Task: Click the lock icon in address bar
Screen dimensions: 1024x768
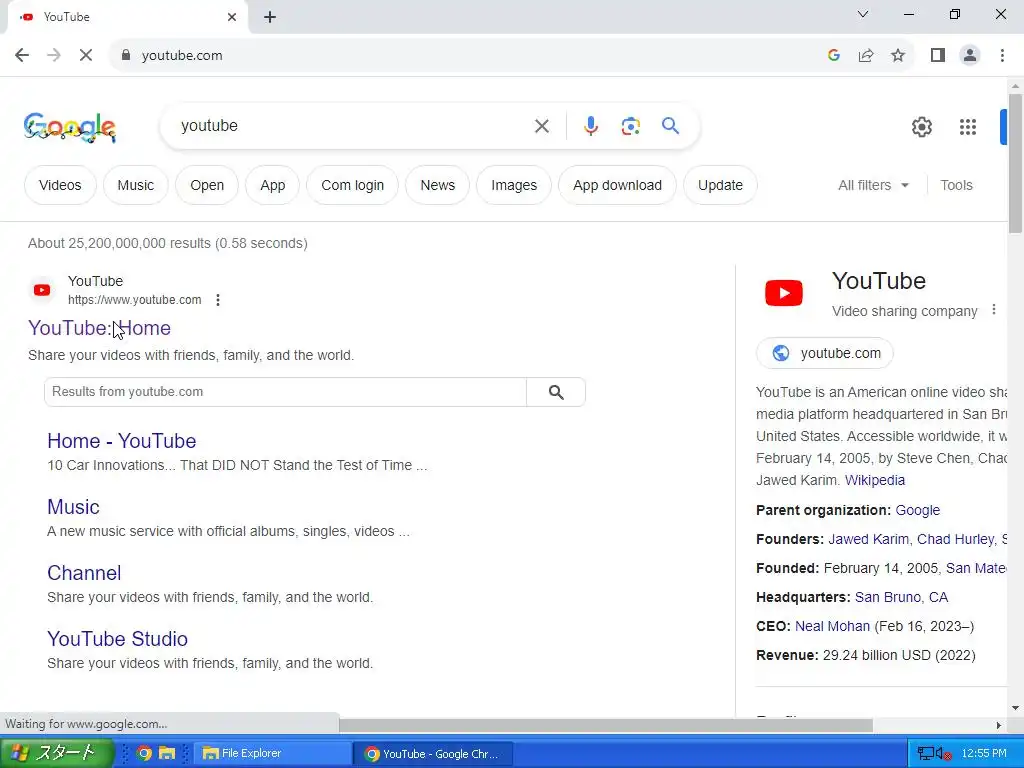Action: pos(126,56)
